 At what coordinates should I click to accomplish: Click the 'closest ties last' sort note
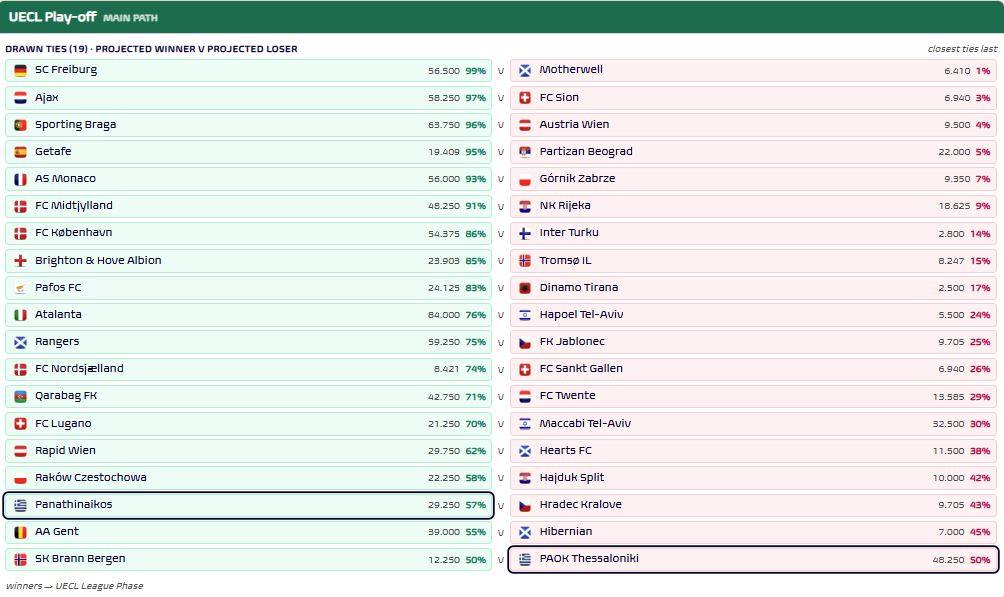coord(962,49)
